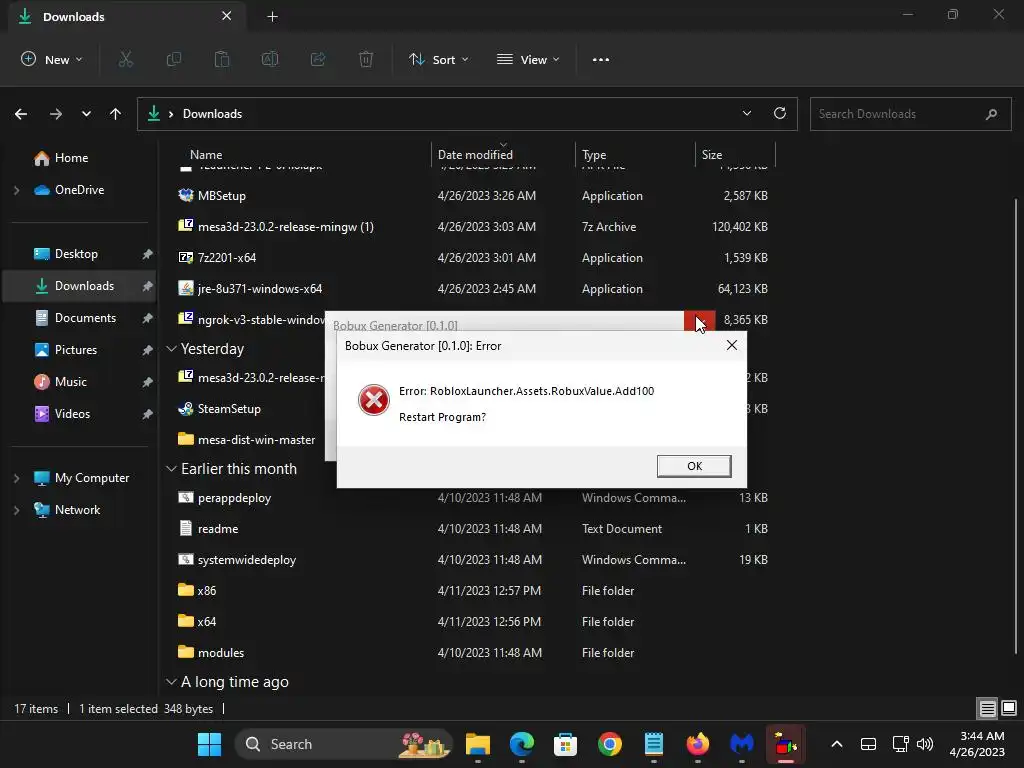Open Google Chrome from the taskbar
The height and width of the screenshot is (768, 1024).
point(609,744)
